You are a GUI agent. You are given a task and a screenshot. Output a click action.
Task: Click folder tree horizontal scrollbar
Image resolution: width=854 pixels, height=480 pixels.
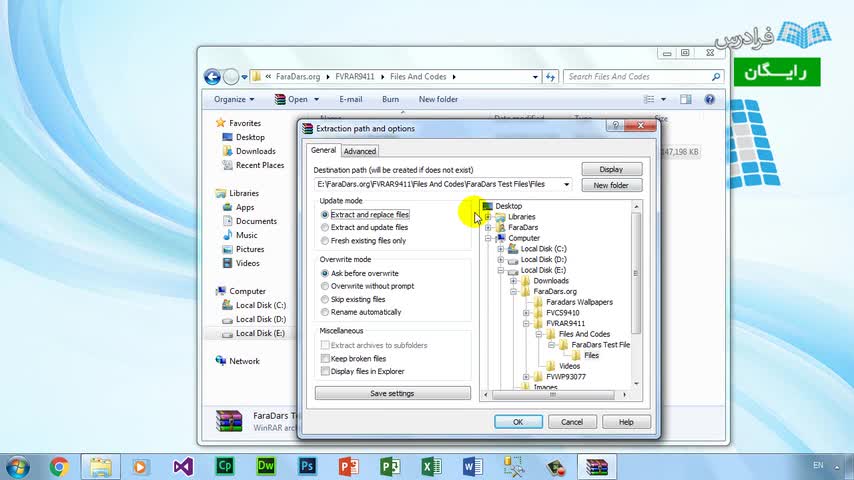tap(553, 394)
